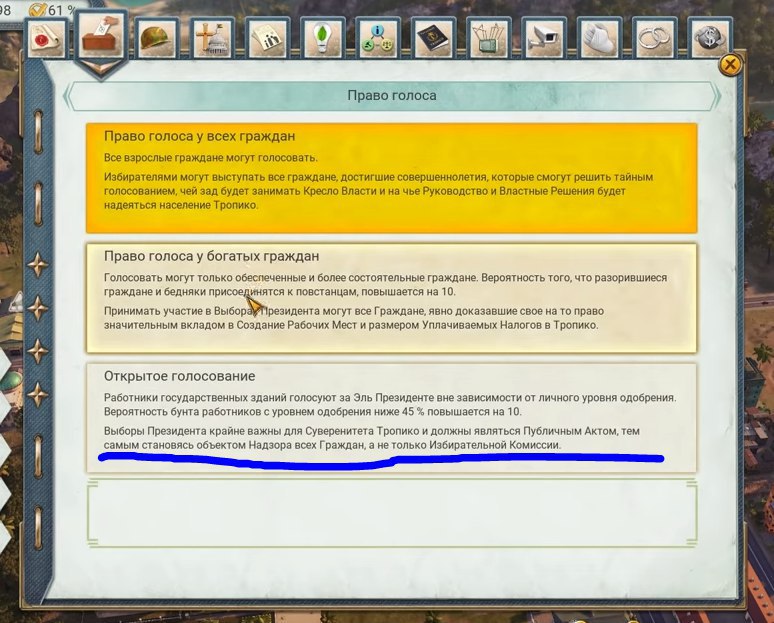Screen dimensions: 774x623
Task: Open the lightbulb with green leaf tab
Action: pos(322,39)
